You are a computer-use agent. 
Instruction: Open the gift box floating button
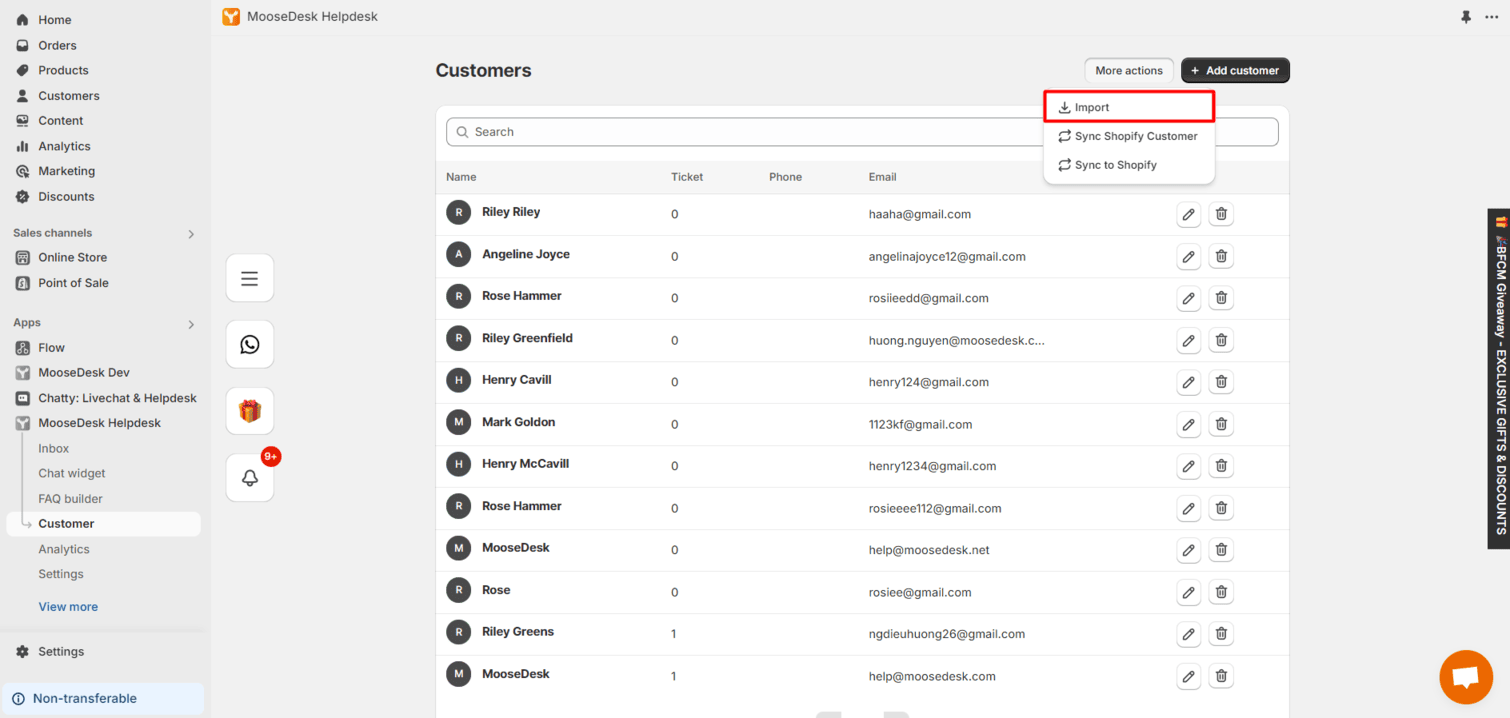[250, 411]
